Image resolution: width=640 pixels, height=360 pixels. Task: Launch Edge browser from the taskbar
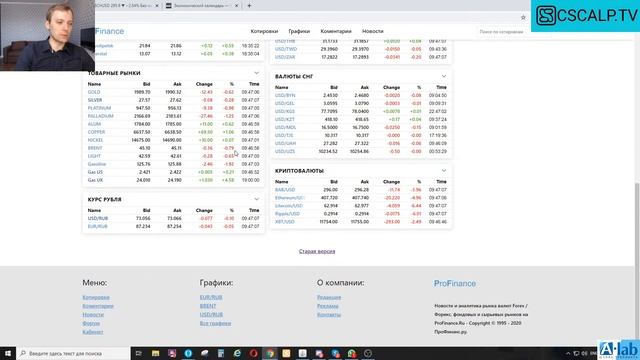237,353
